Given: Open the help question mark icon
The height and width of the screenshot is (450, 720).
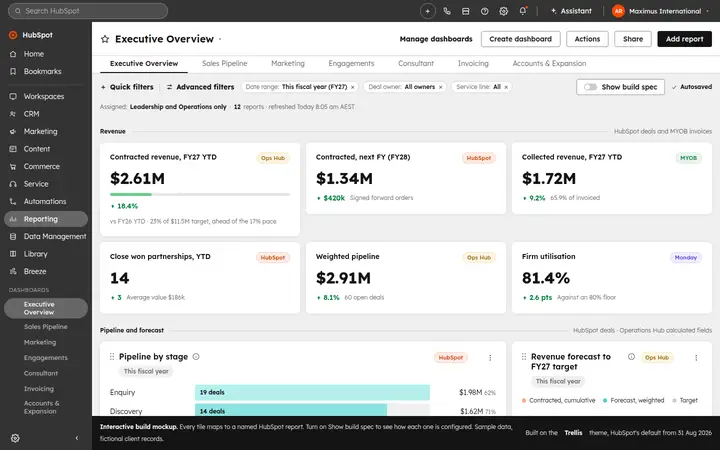Looking at the screenshot, I should point(484,11).
